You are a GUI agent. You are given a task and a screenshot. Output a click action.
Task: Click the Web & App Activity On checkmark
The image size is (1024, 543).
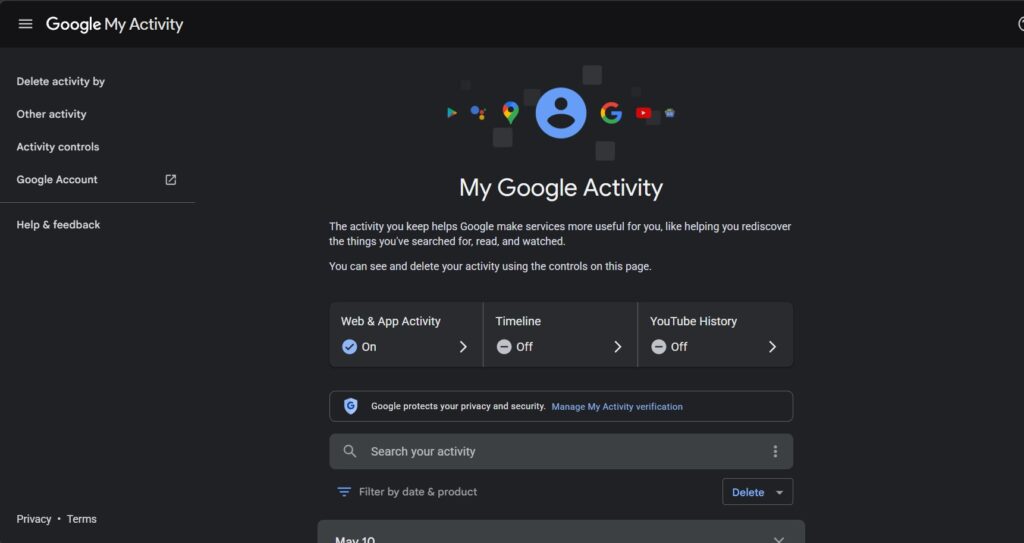click(349, 347)
